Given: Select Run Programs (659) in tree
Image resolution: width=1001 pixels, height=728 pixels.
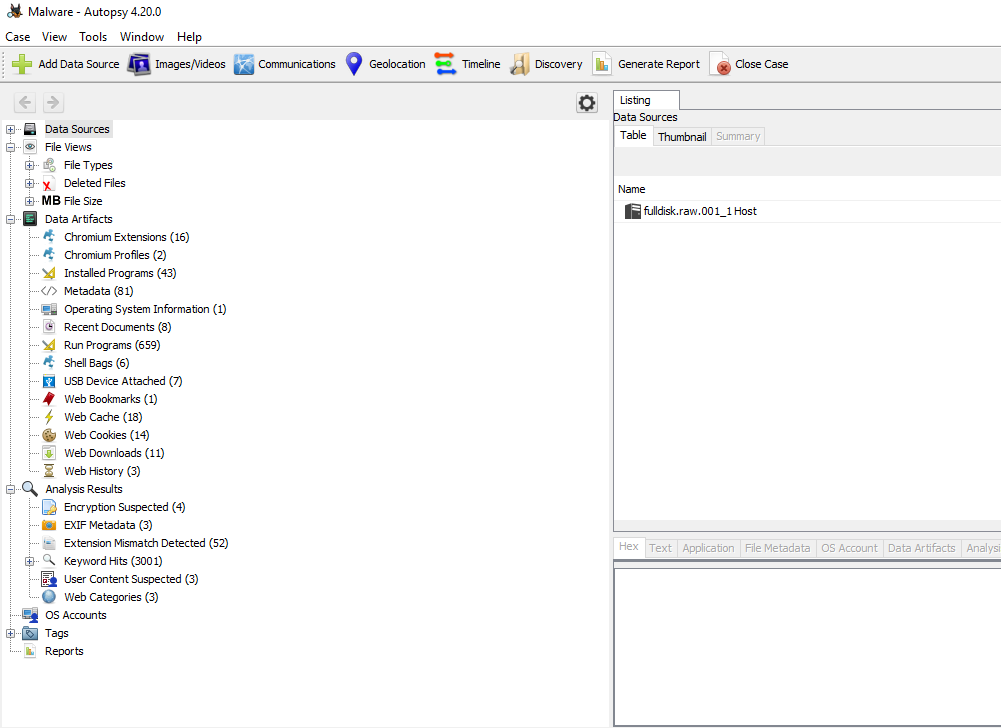Looking at the screenshot, I should 112,345.
